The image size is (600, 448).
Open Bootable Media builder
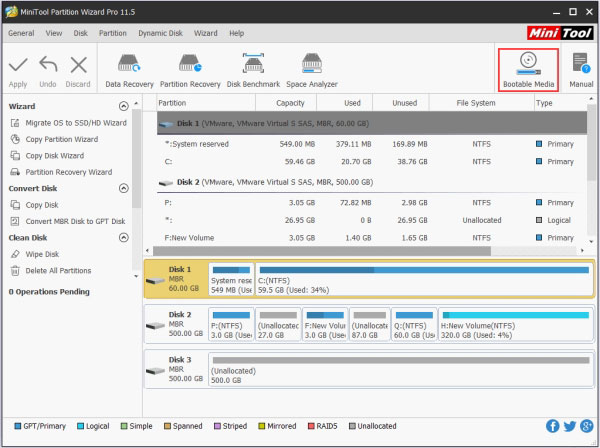[528, 70]
